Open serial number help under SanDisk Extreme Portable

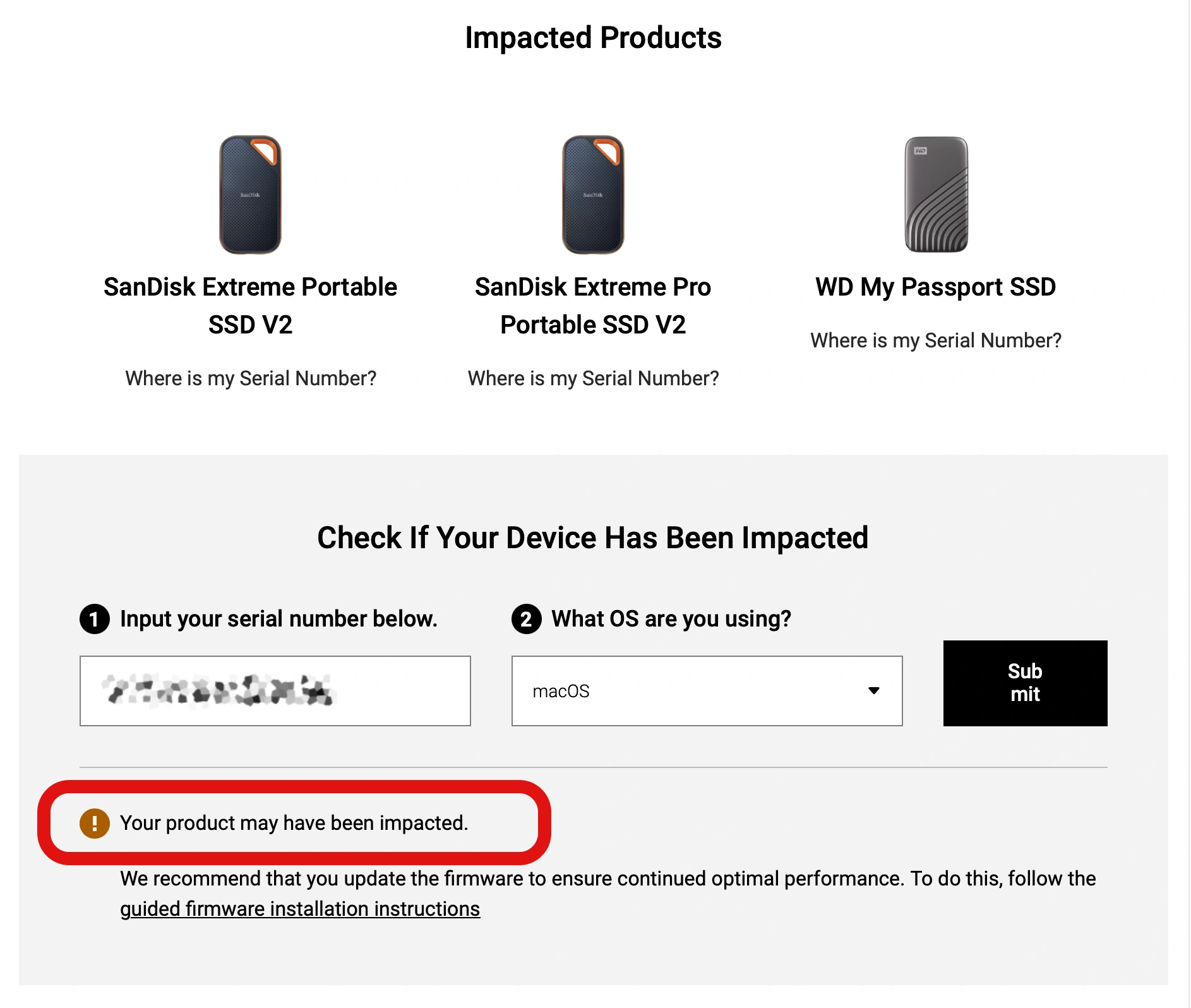point(251,378)
